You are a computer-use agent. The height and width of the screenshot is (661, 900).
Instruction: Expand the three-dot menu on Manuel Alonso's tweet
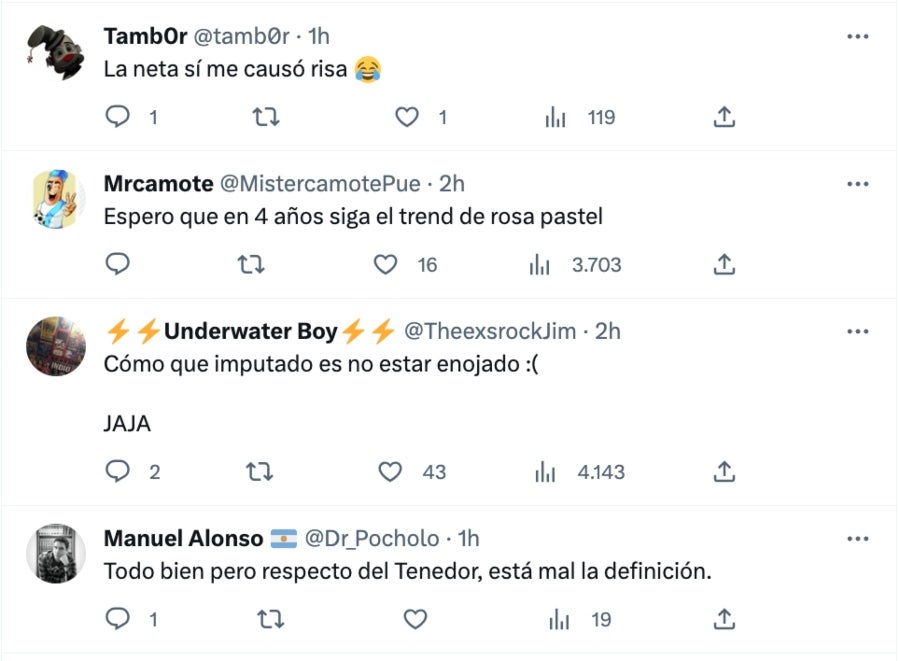coord(857,539)
